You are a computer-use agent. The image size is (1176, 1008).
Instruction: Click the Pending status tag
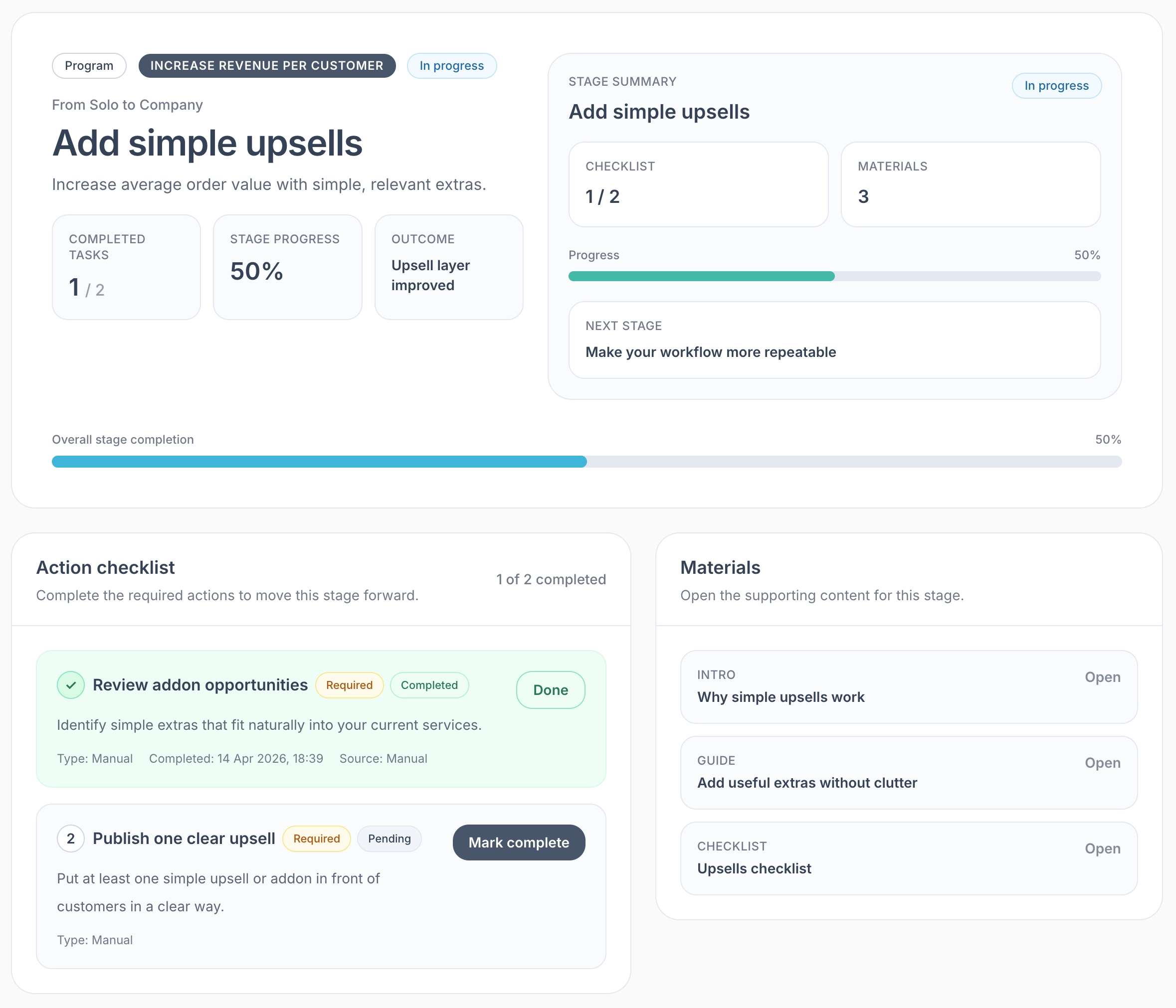[389, 839]
